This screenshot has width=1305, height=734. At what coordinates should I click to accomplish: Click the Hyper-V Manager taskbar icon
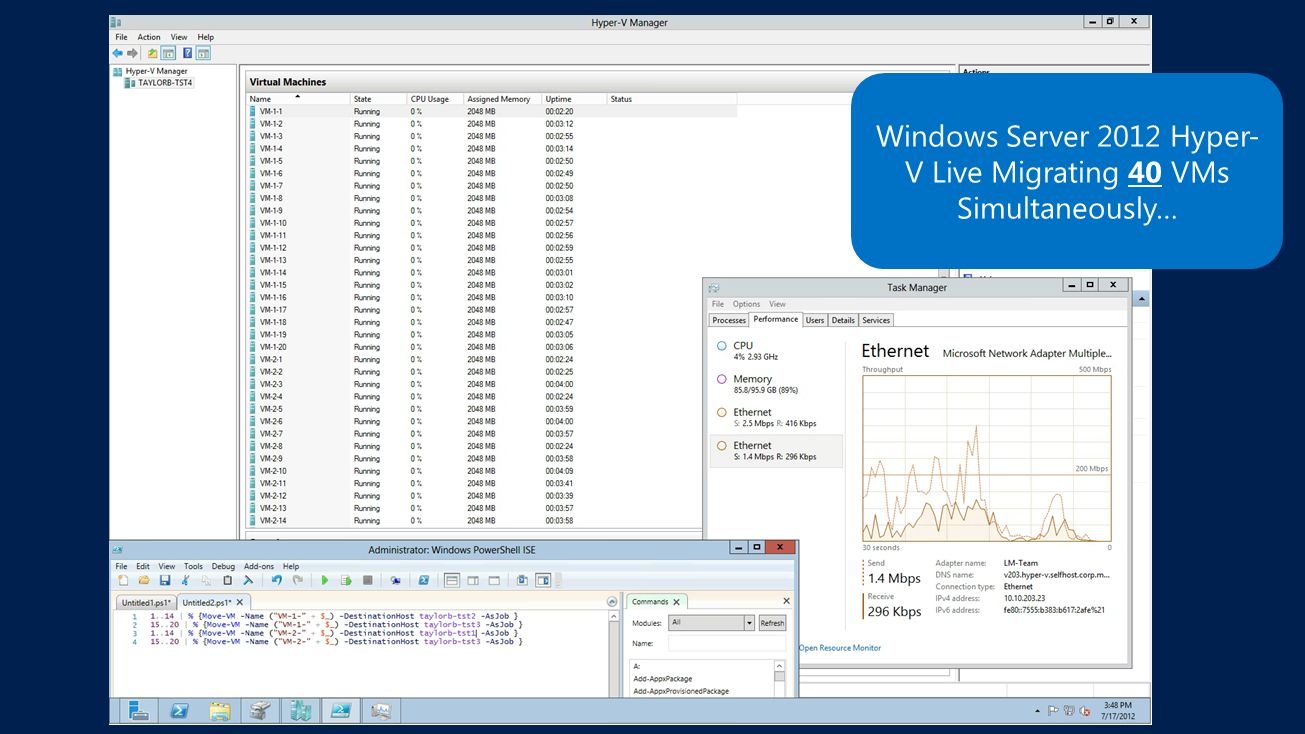pyautogui.click(x=300, y=711)
